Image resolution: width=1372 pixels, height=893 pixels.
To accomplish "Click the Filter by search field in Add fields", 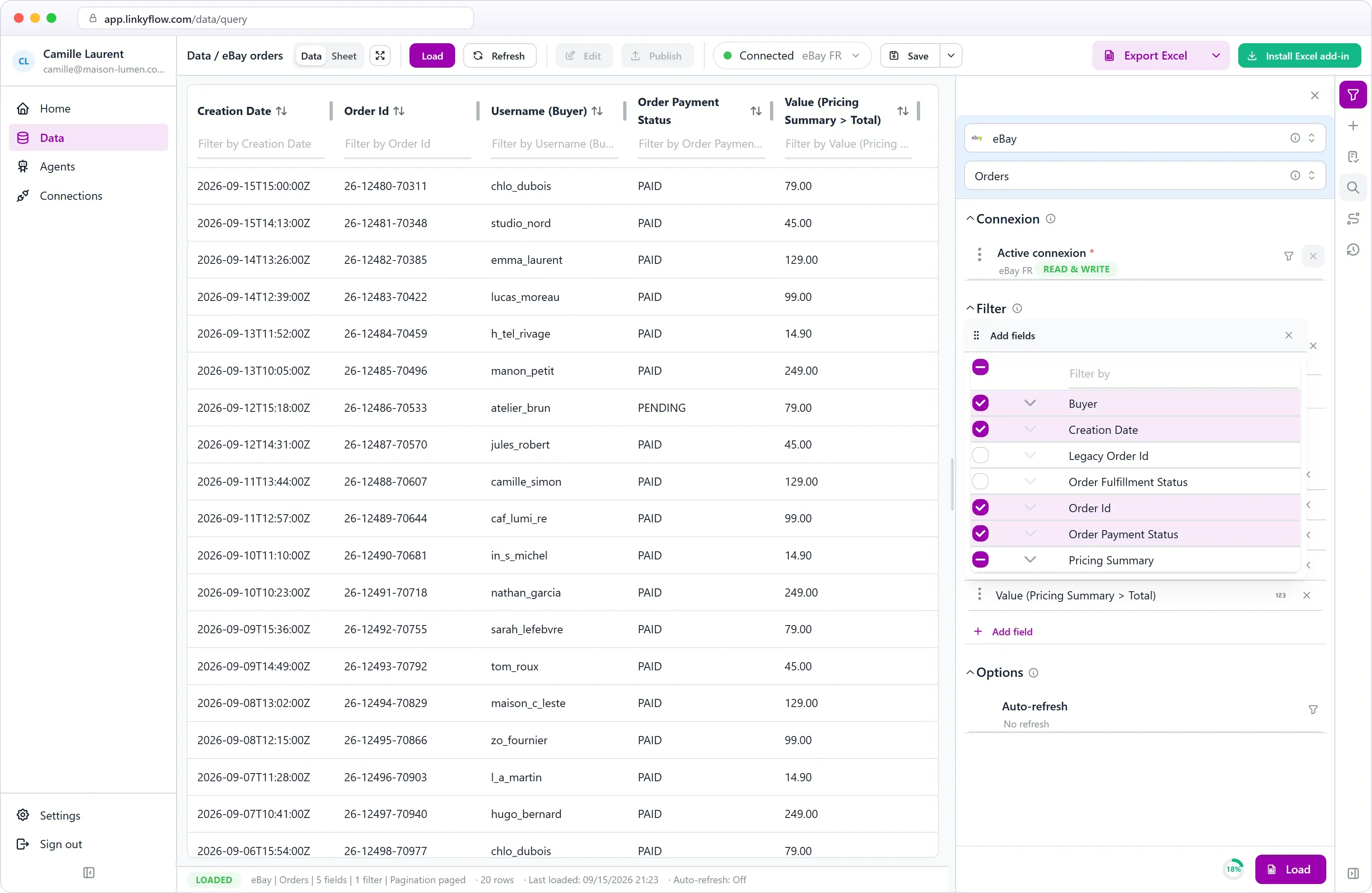I will pos(1184,374).
